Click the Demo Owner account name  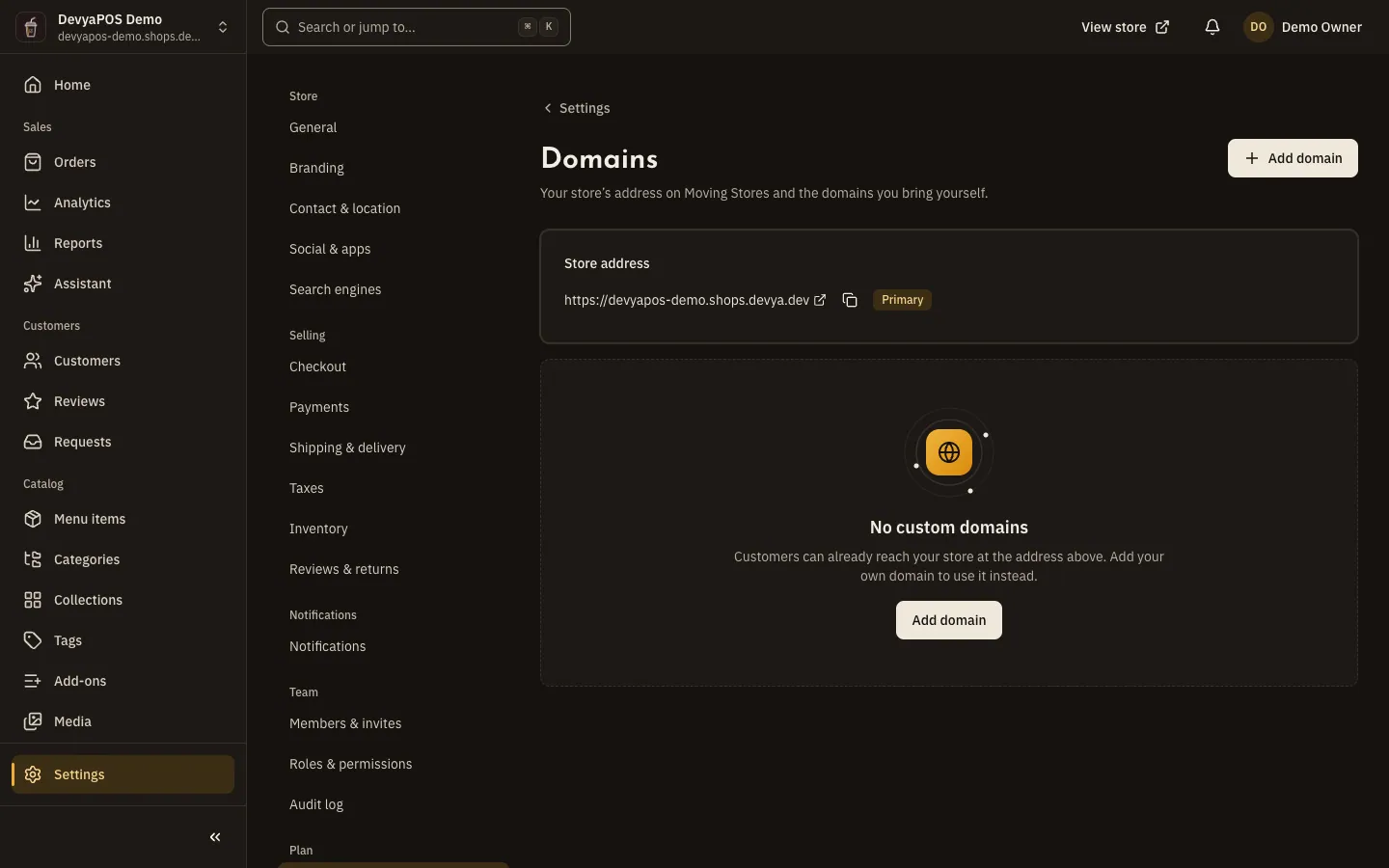click(1321, 27)
